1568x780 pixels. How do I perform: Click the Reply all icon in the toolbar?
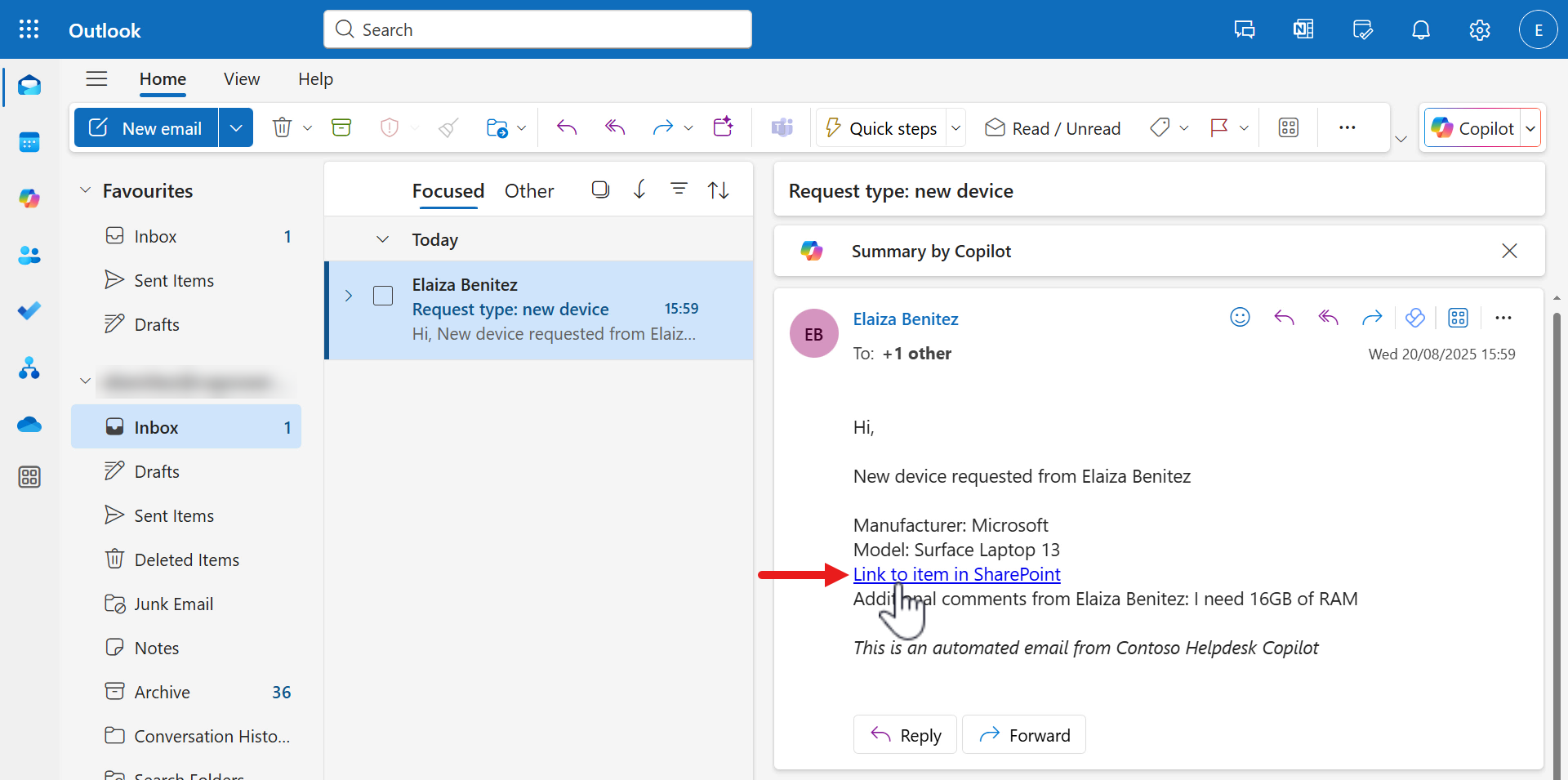click(615, 127)
